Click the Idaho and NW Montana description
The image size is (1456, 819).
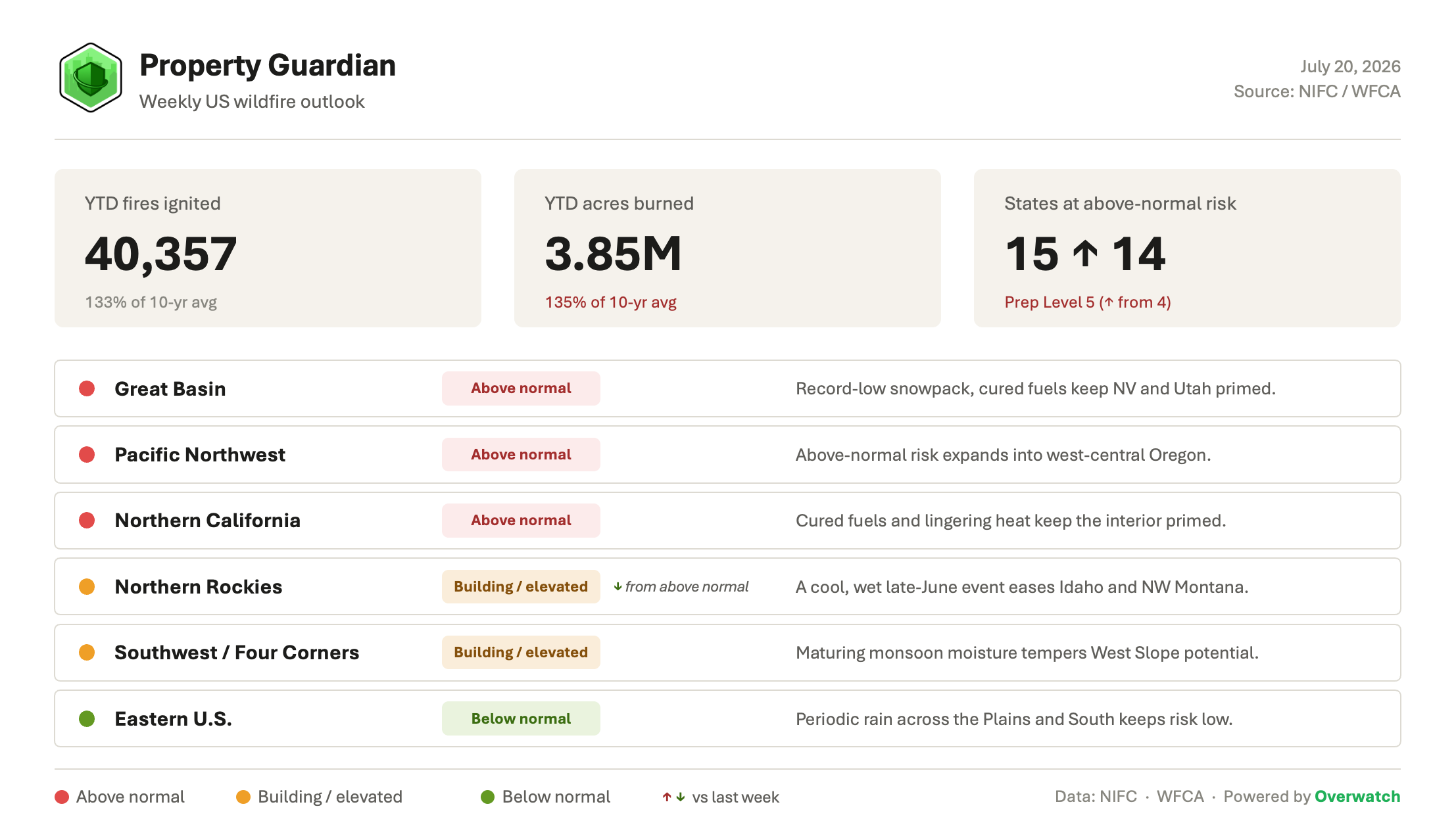1022,587
